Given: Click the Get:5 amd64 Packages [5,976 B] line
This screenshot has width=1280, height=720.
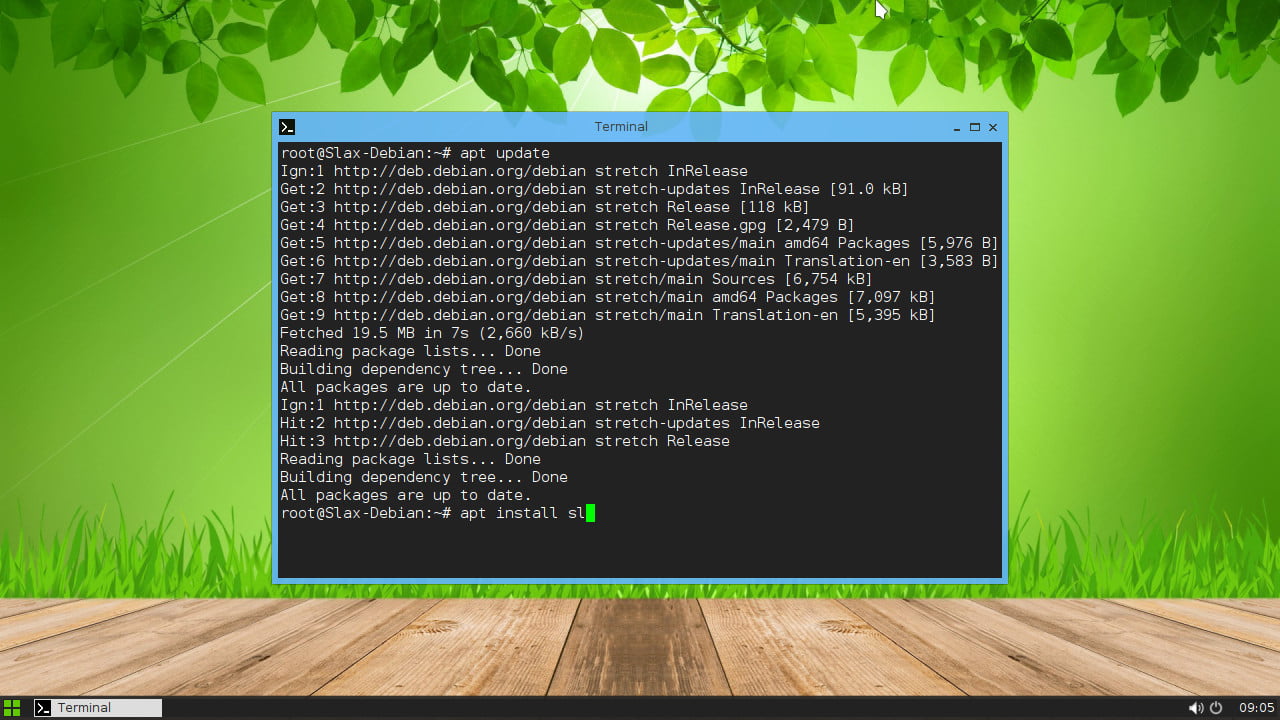Looking at the screenshot, I should pos(639,243).
